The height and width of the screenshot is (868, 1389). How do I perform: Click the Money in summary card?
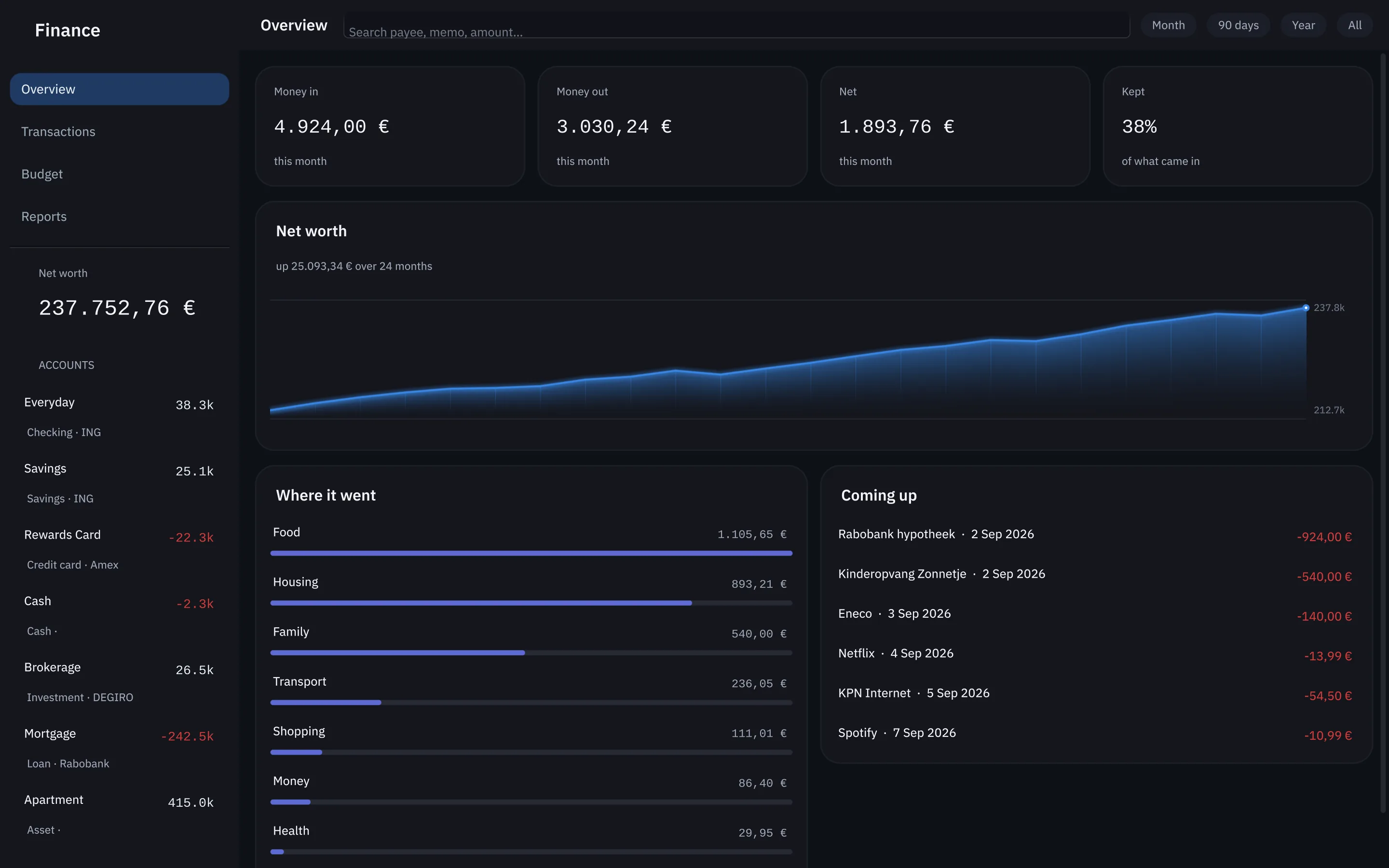coord(390,126)
